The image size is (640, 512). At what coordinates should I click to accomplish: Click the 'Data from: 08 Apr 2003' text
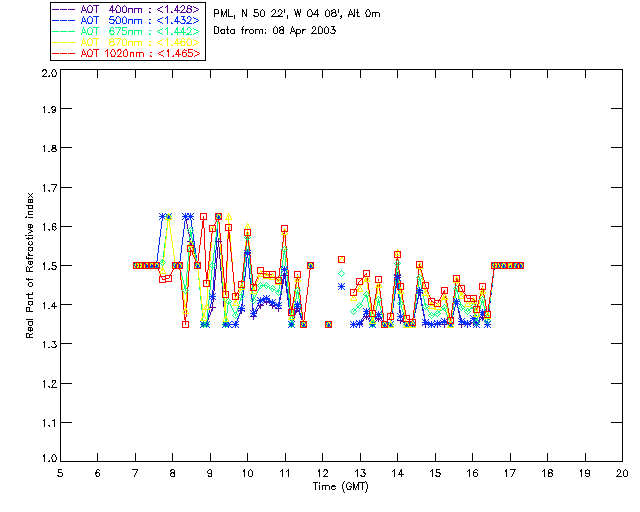(275, 31)
